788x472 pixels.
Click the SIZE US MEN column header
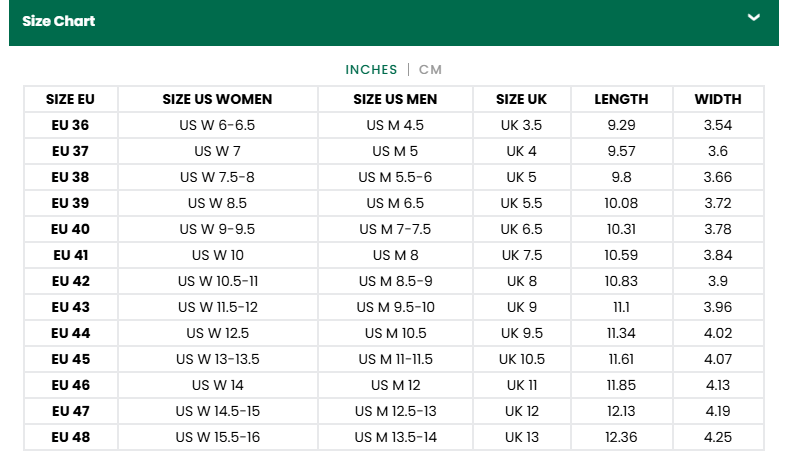click(x=395, y=99)
